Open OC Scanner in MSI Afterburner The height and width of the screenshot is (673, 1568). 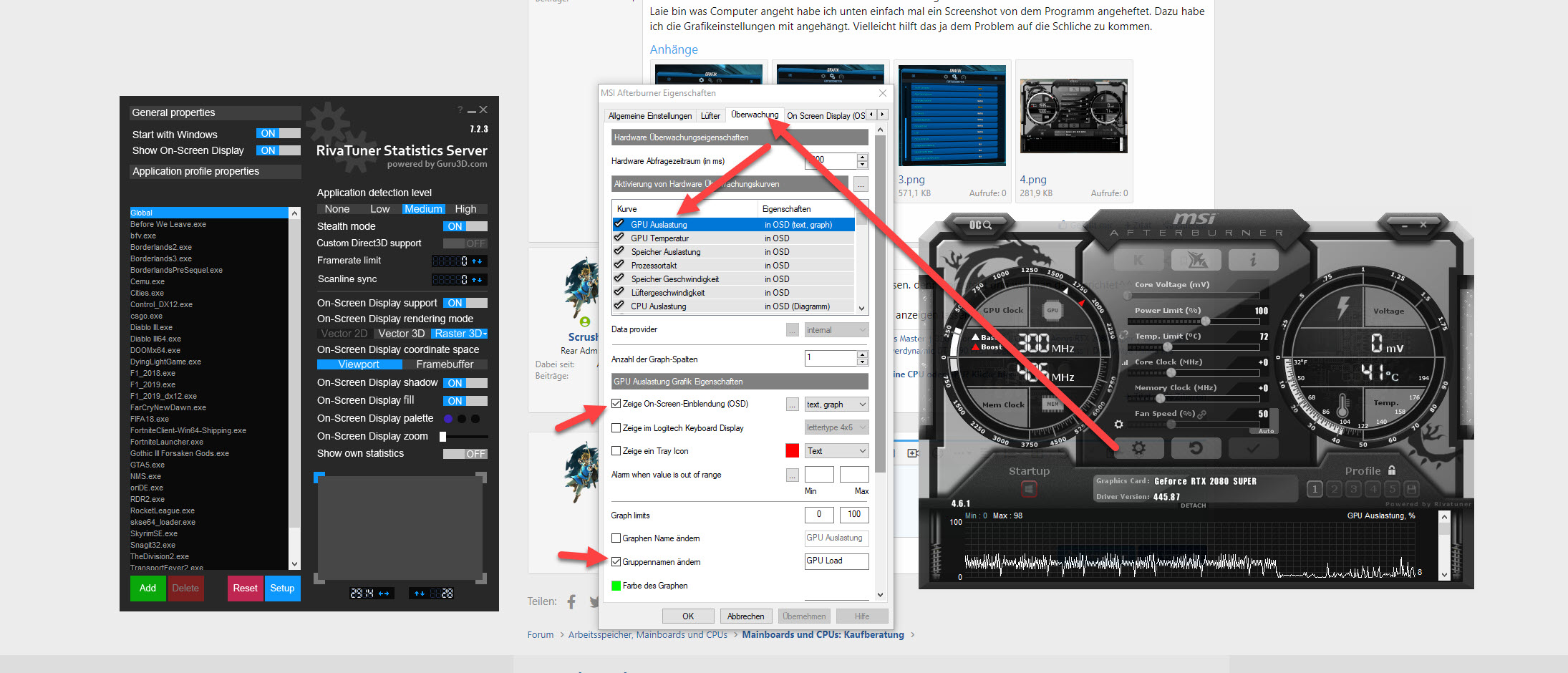coord(980,225)
